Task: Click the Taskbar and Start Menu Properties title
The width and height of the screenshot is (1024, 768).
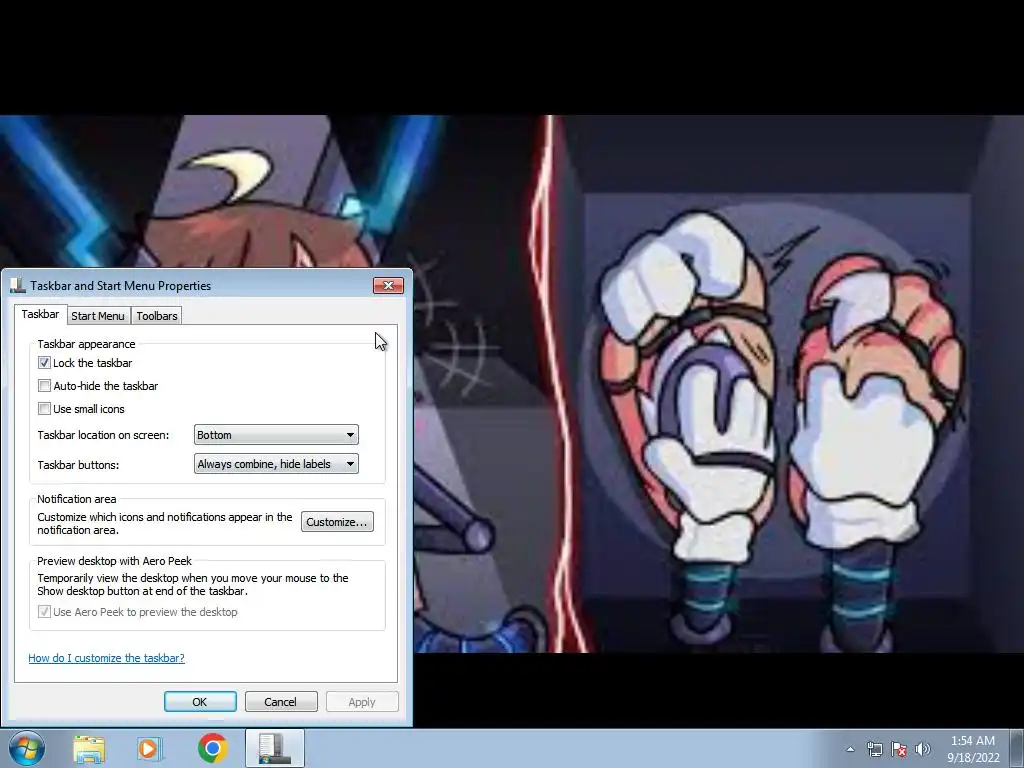Action: [x=121, y=285]
